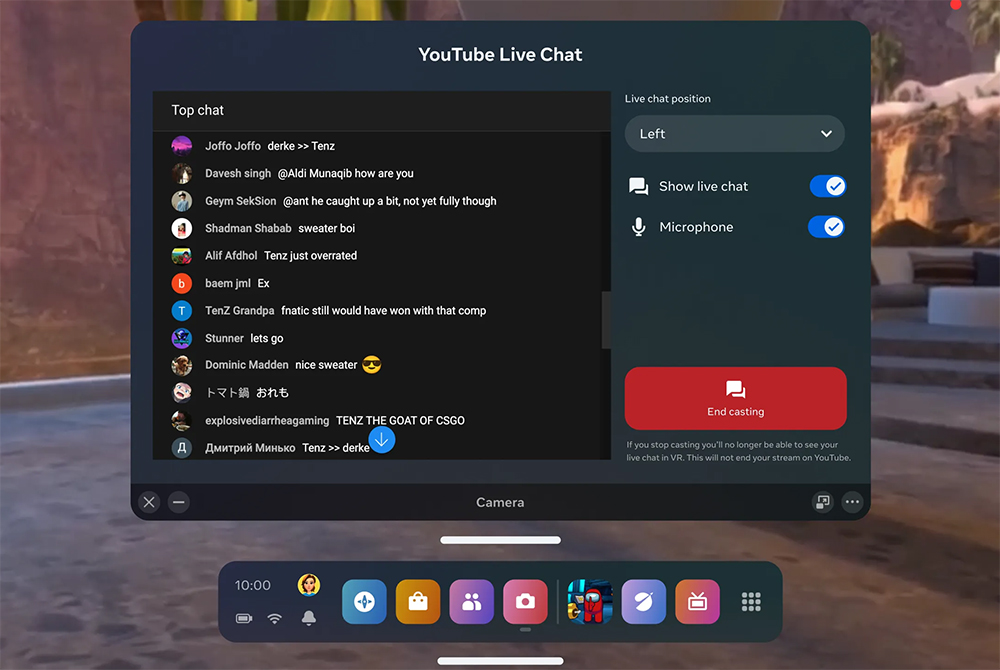Open the Live chat position dropdown
This screenshot has height=670, width=1000.
[x=735, y=133]
